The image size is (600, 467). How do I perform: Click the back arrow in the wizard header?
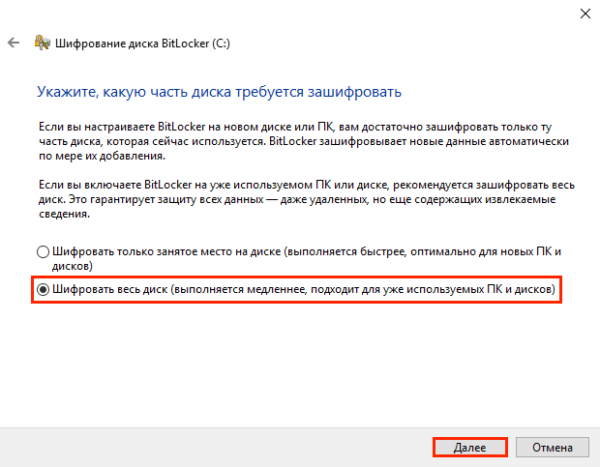(12, 43)
